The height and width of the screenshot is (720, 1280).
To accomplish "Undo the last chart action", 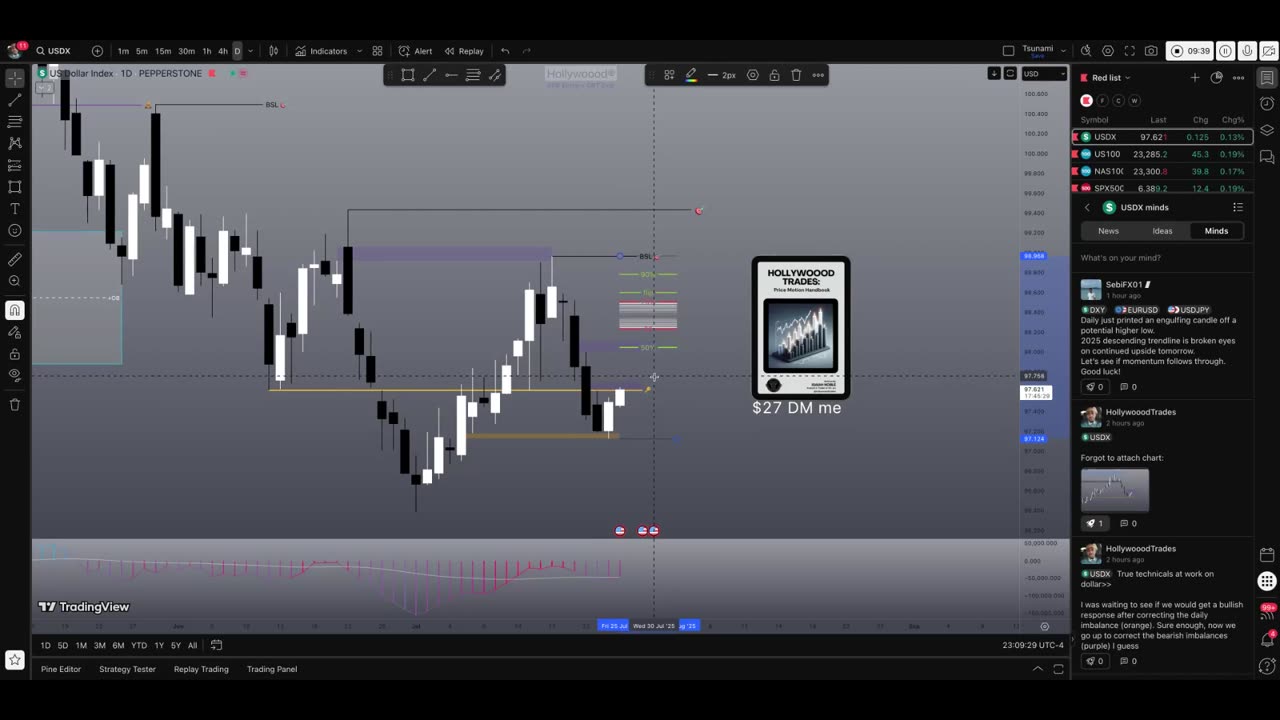I will coord(505,51).
